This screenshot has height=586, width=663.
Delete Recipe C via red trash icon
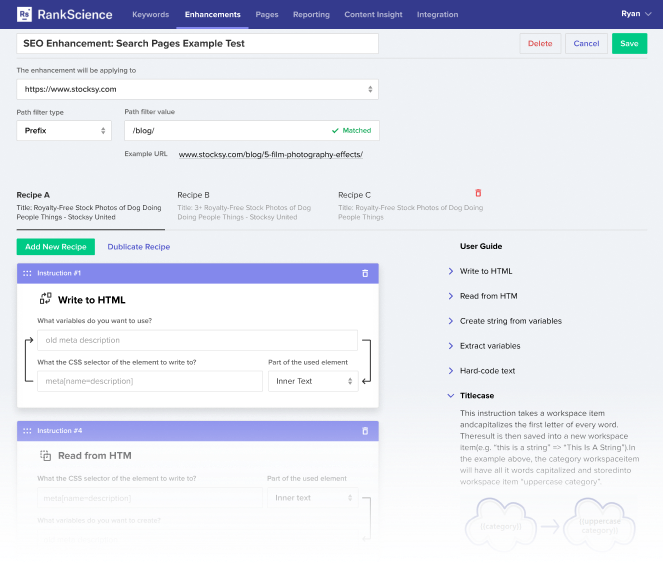coord(478,193)
